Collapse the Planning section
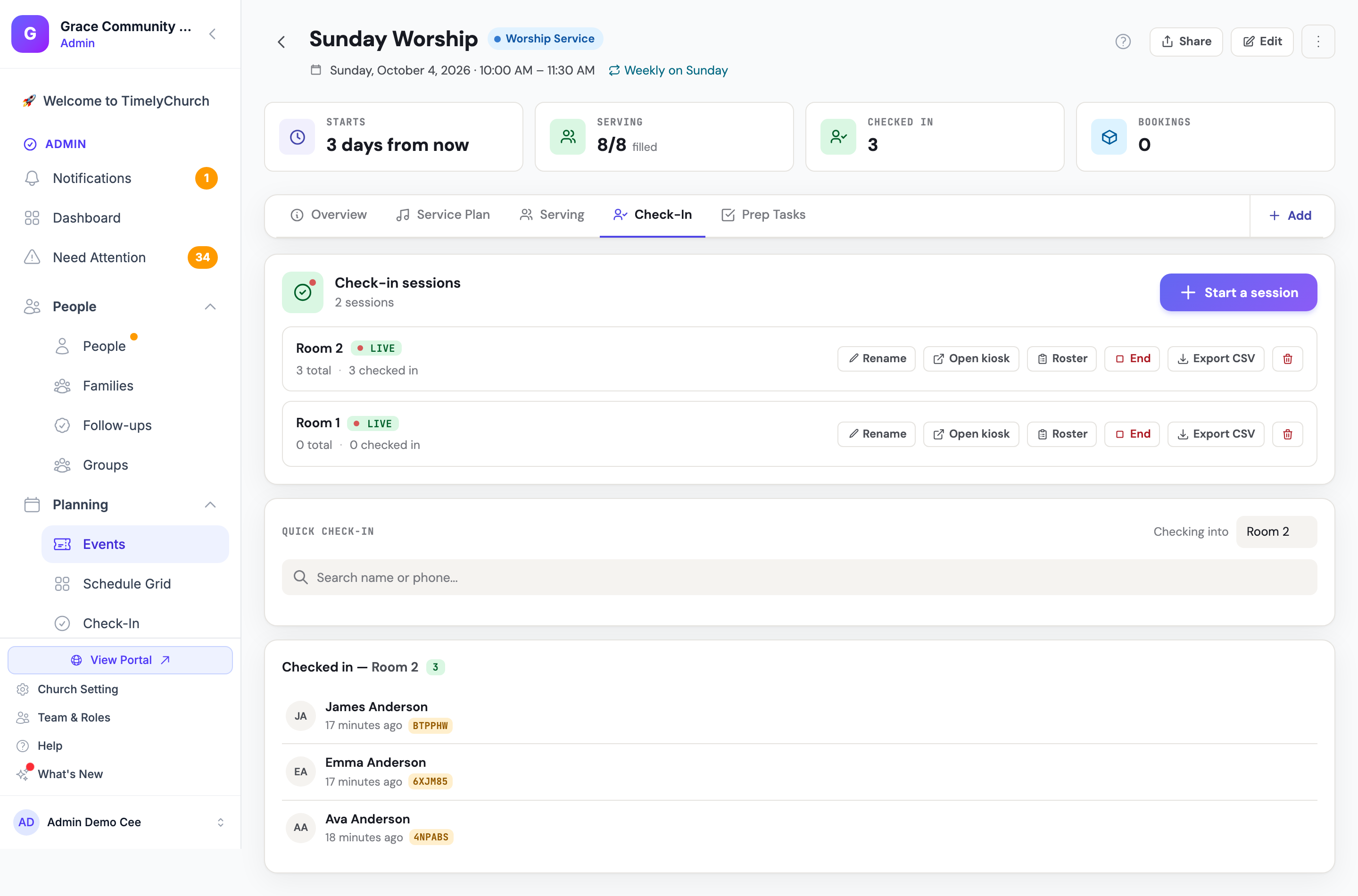The image size is (1358, 896). pyautogui.click(x=210, y=505)
